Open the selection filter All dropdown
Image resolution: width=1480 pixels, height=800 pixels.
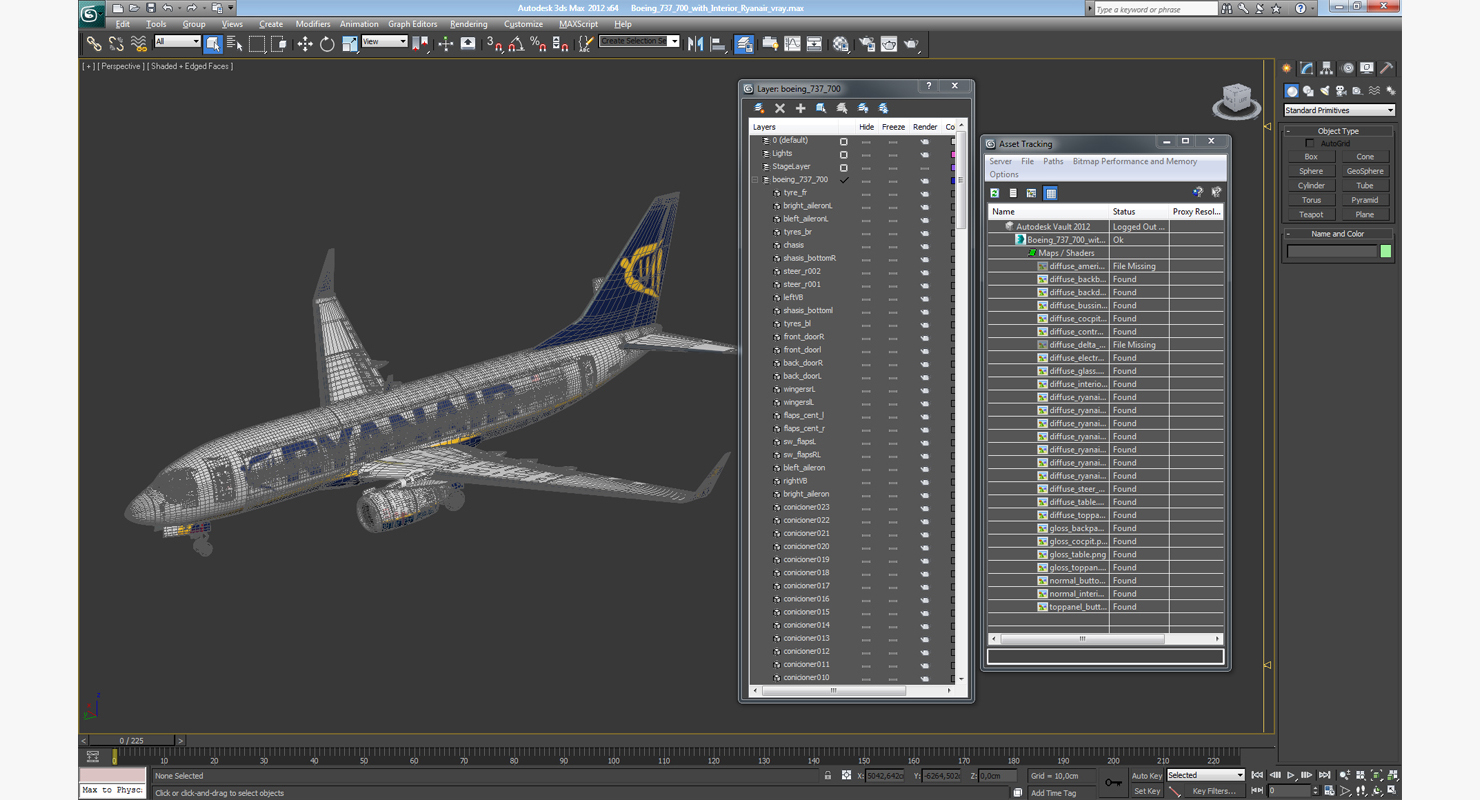(177, 42)
